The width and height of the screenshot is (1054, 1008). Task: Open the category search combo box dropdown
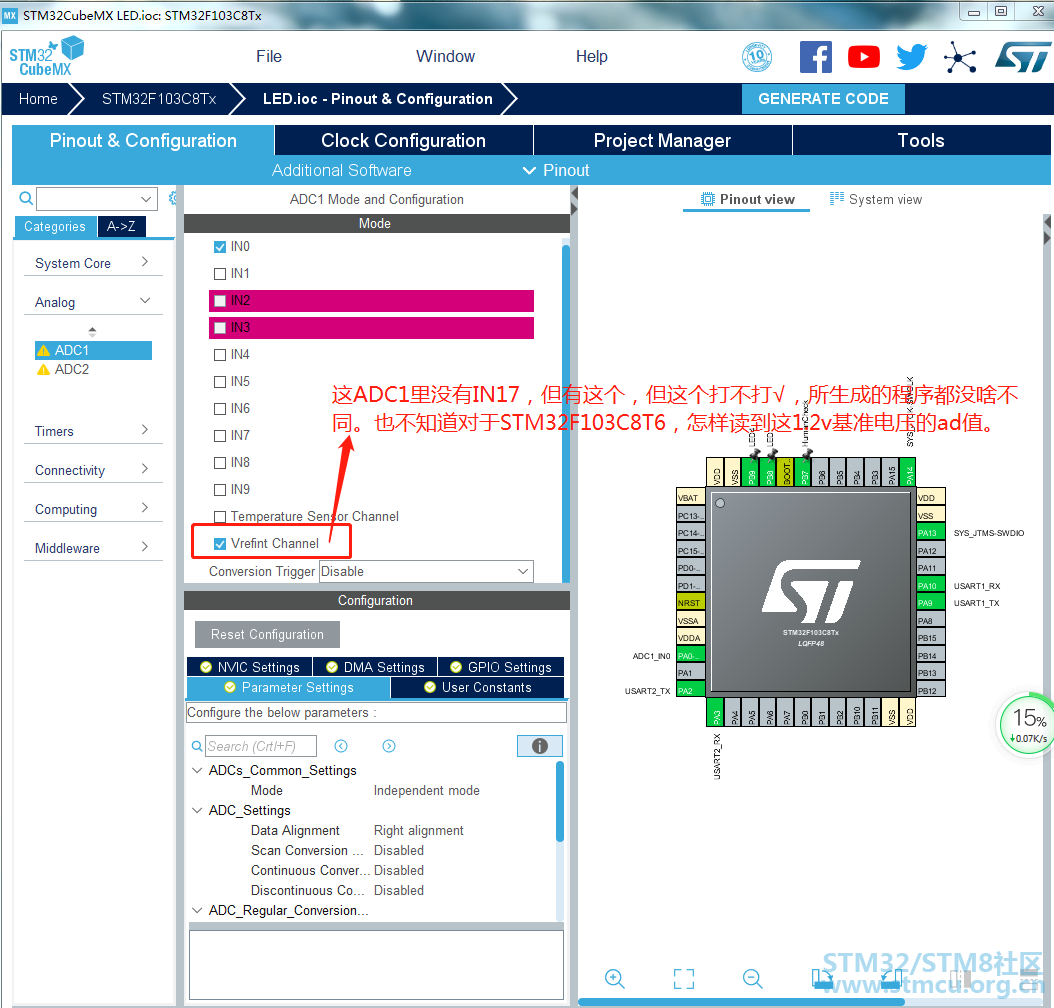pyautogui.click(x=145, y=199)
